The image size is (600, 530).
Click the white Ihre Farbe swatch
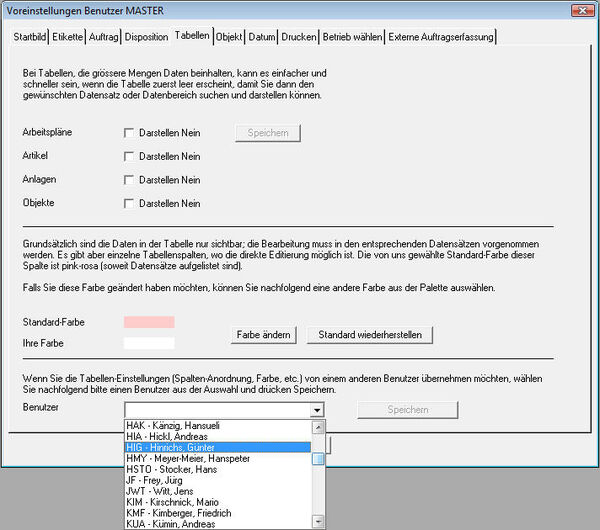click(149, 343)
